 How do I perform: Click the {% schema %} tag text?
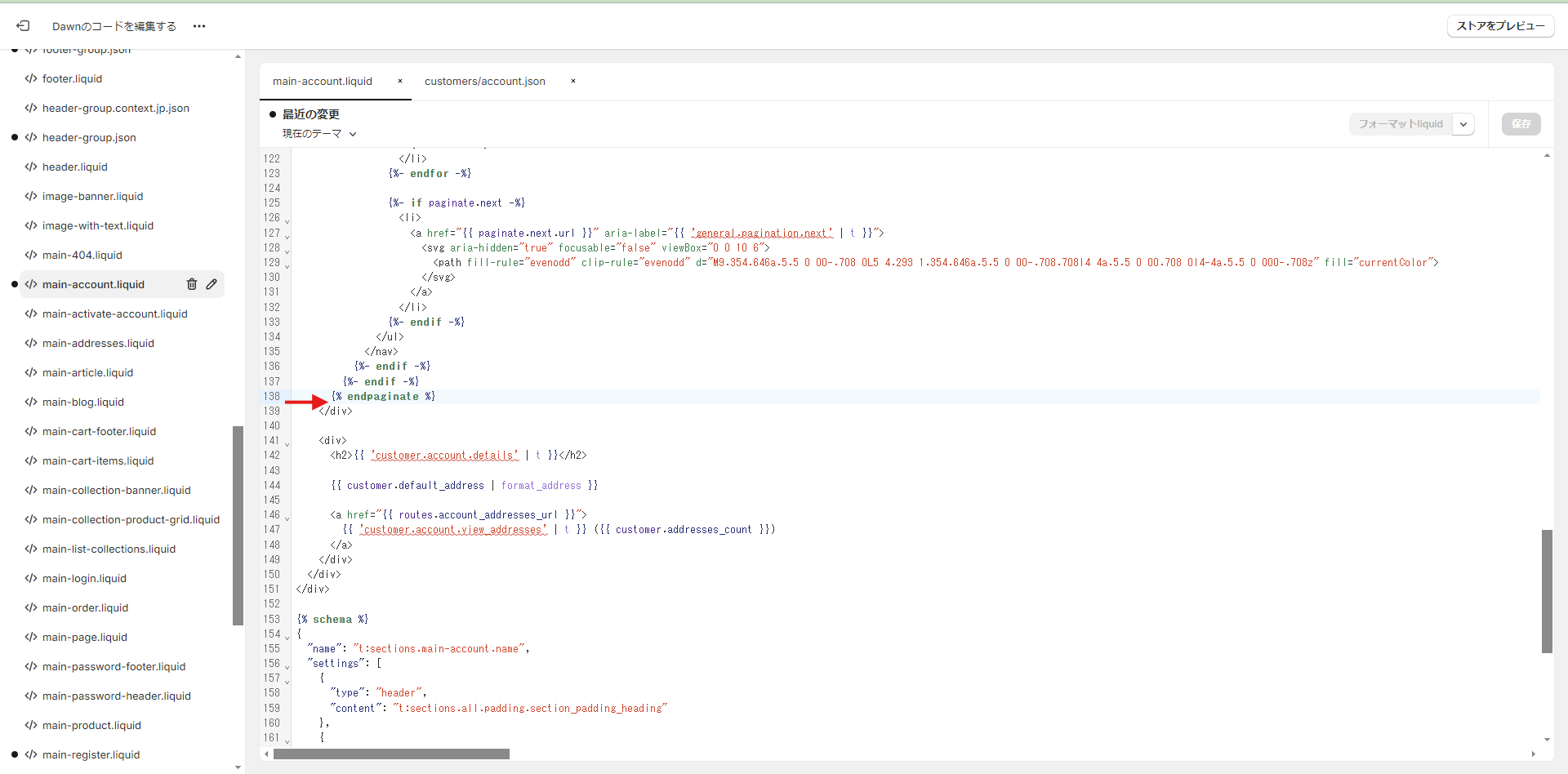tap(332, 619)
